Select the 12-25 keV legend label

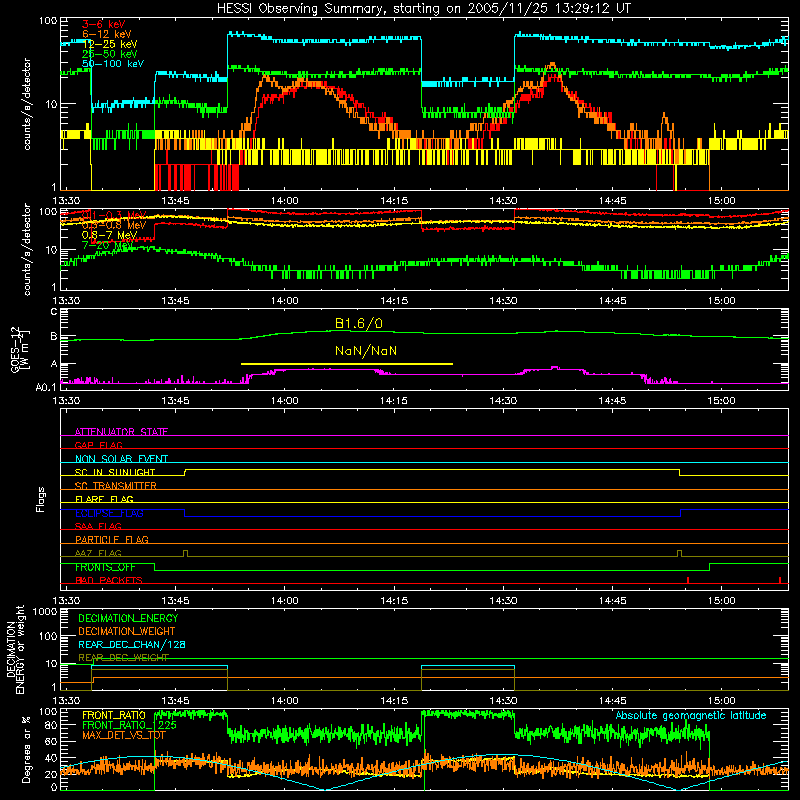(110, 44)
